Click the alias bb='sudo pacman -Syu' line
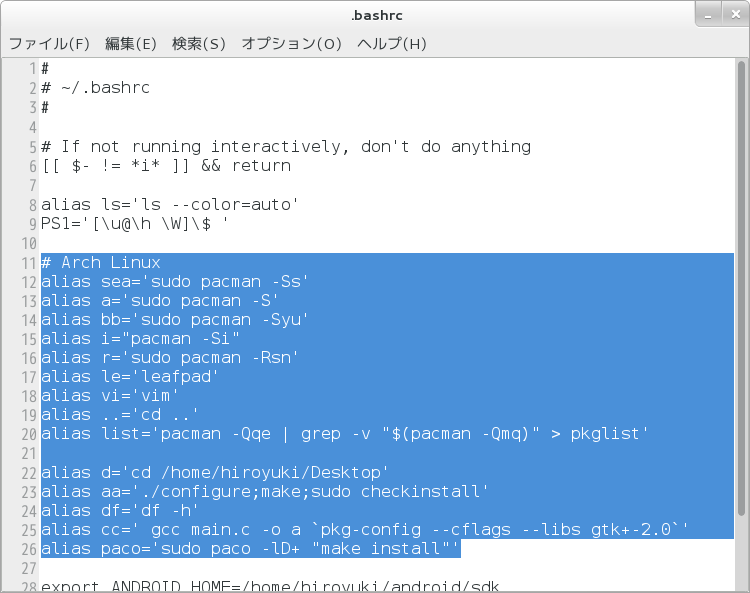 [175, 320]
